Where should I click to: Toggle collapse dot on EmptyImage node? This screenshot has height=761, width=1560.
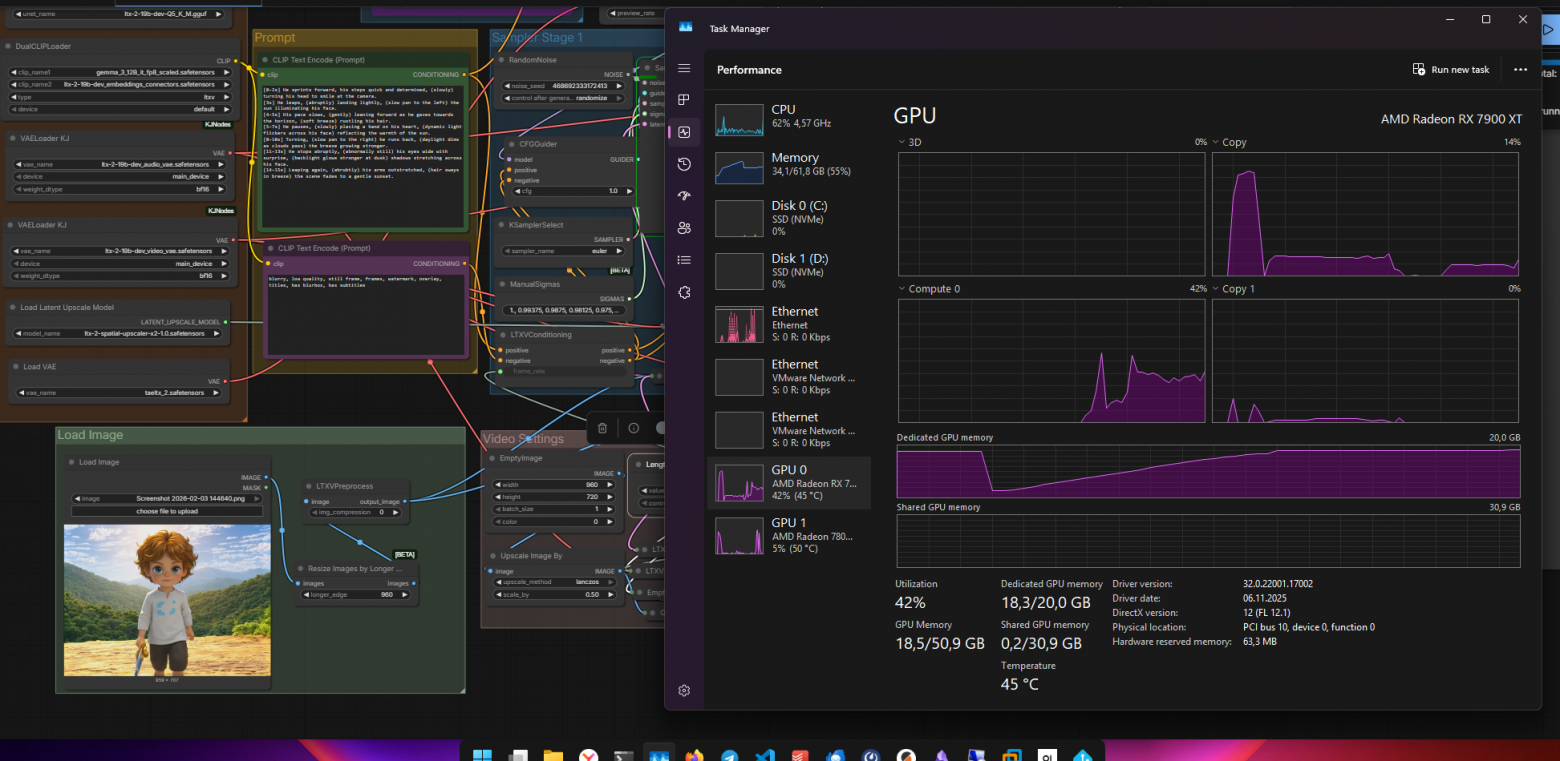tap(492, 458)
